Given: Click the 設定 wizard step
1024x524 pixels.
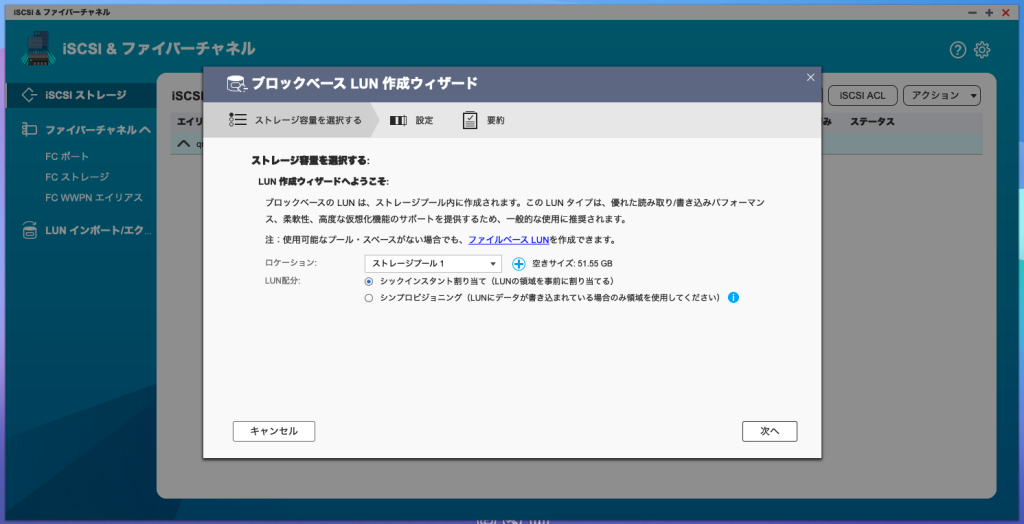Looking at the screenshot, I should (413, 120).
